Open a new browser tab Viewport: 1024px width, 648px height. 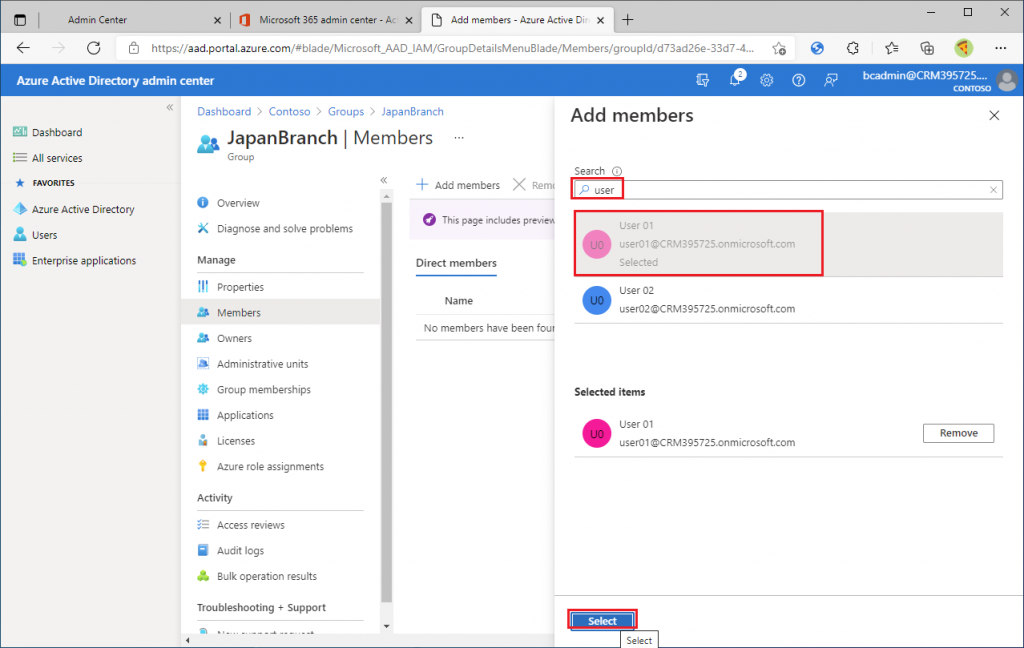click(628, 20)
